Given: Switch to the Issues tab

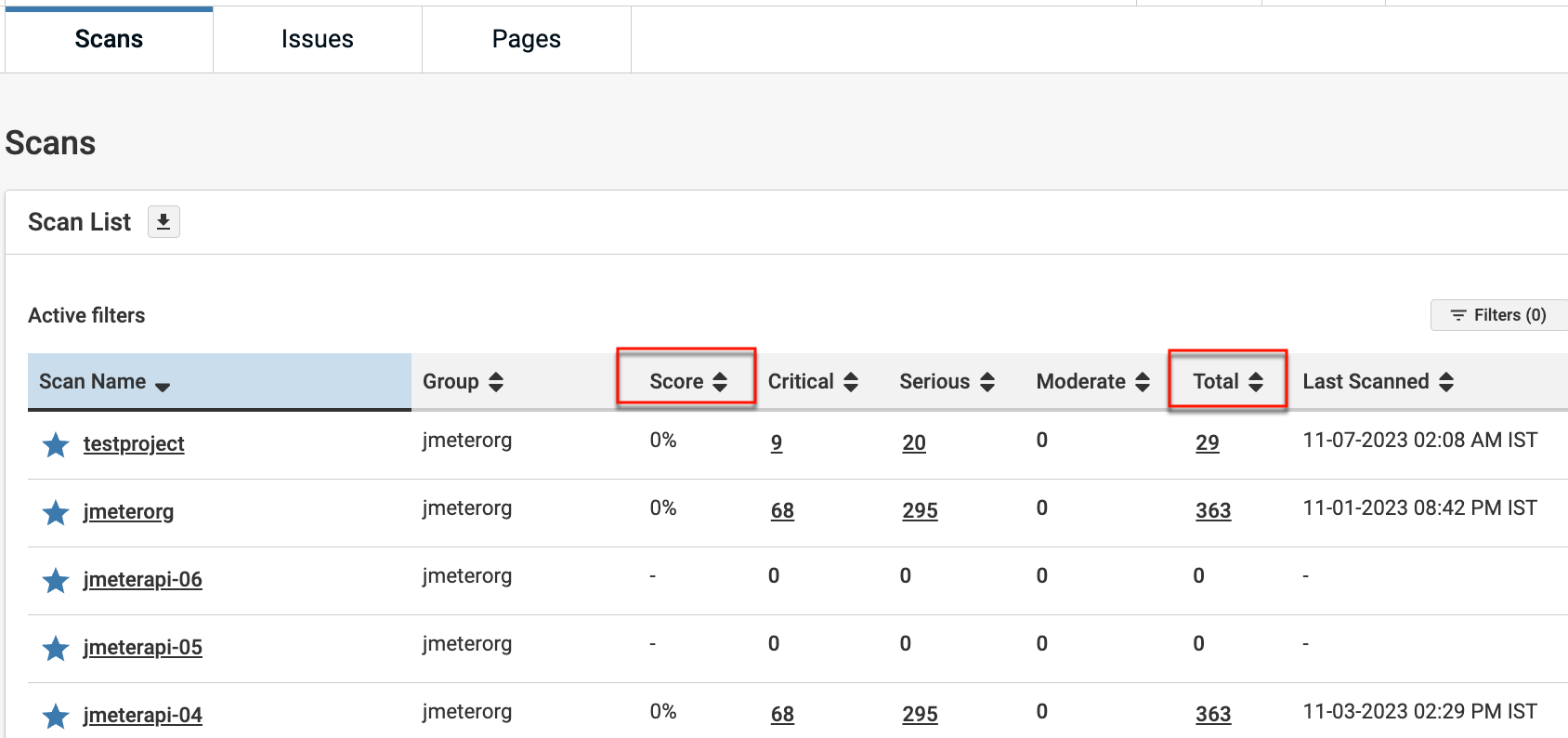Looking at the screenshot, I should 317,39.
